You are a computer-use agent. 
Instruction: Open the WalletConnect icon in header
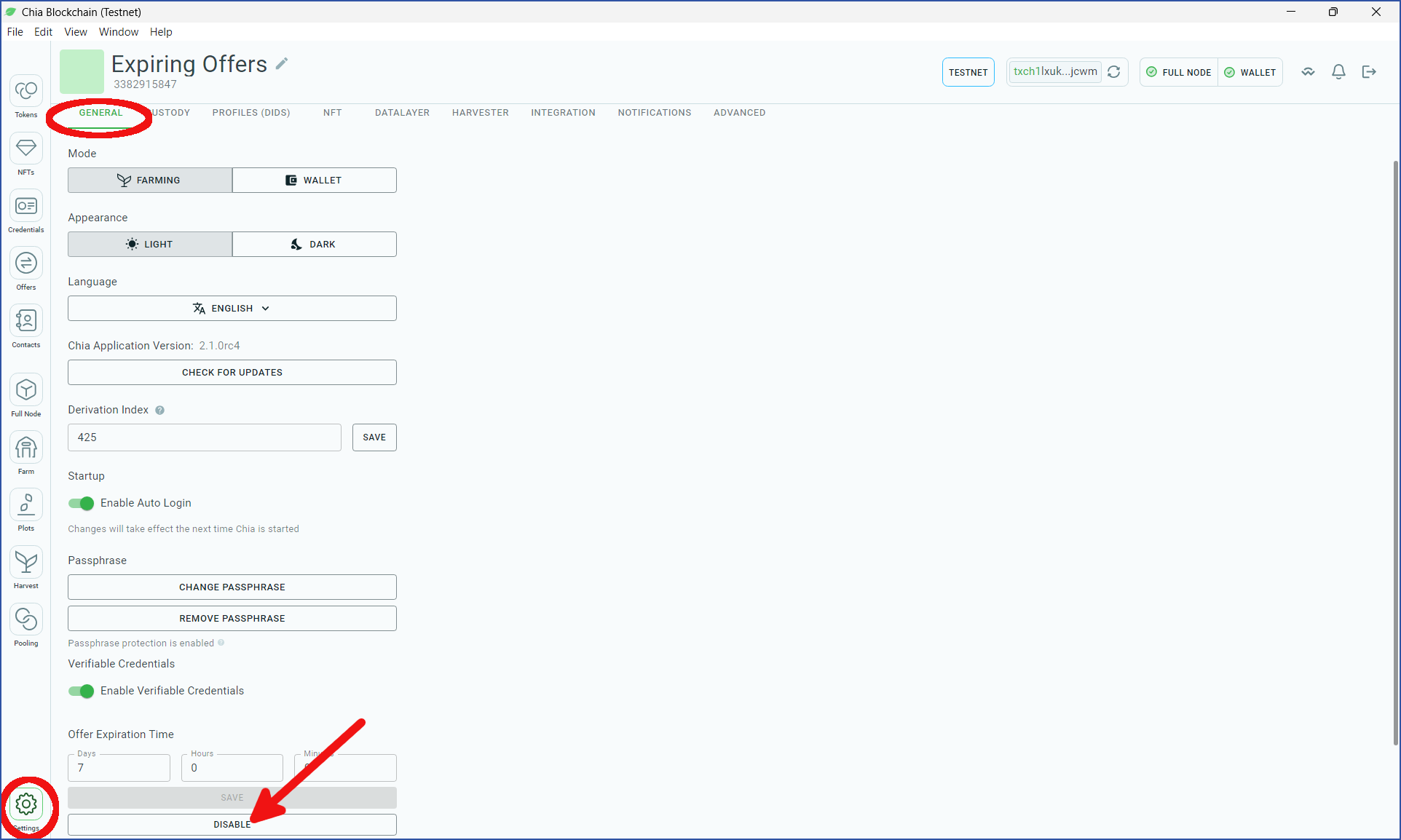(1309, 72)
